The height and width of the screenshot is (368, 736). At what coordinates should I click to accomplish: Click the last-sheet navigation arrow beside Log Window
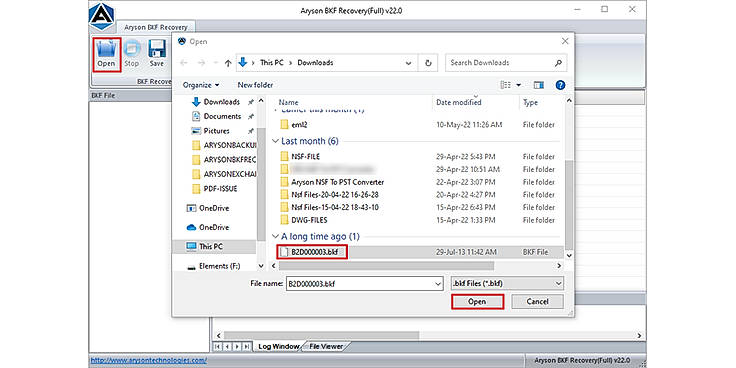tap(247, 346)
